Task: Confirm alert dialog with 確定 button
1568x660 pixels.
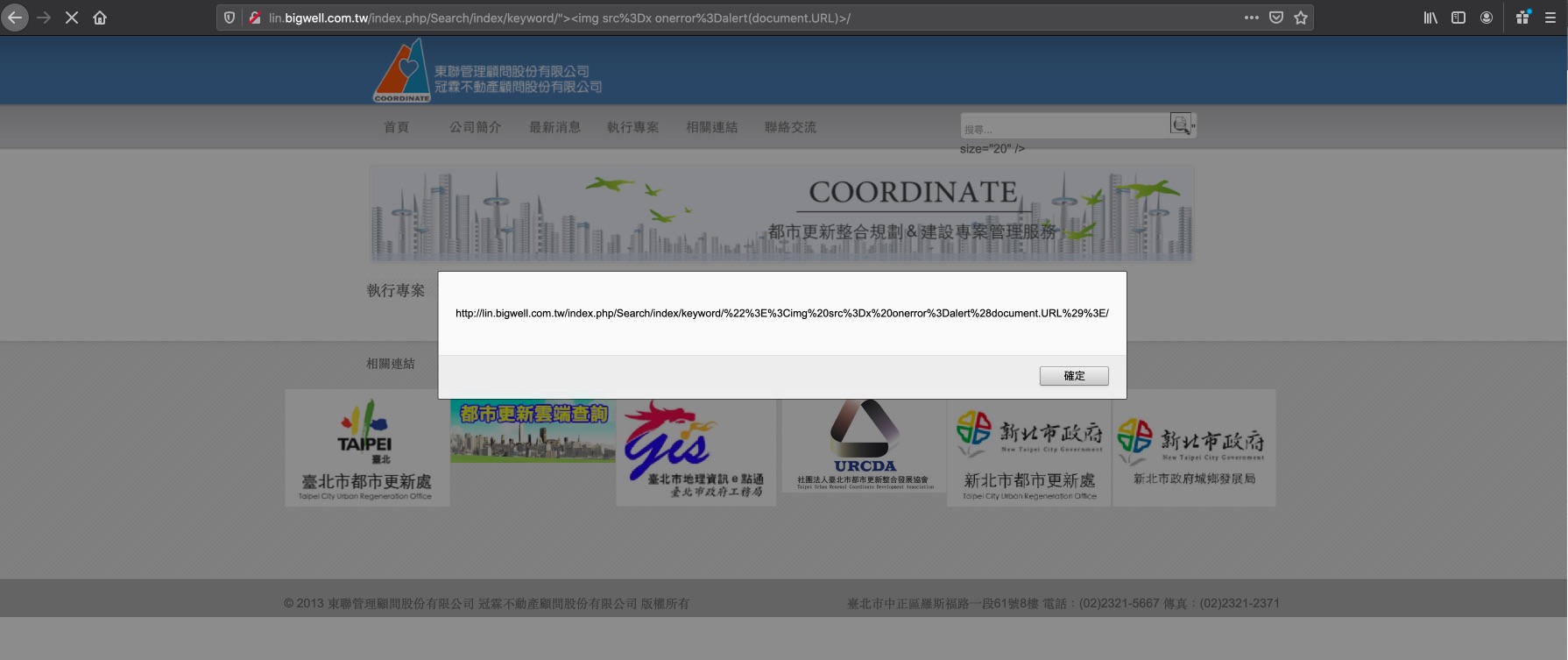Action: click(1074, 376)
